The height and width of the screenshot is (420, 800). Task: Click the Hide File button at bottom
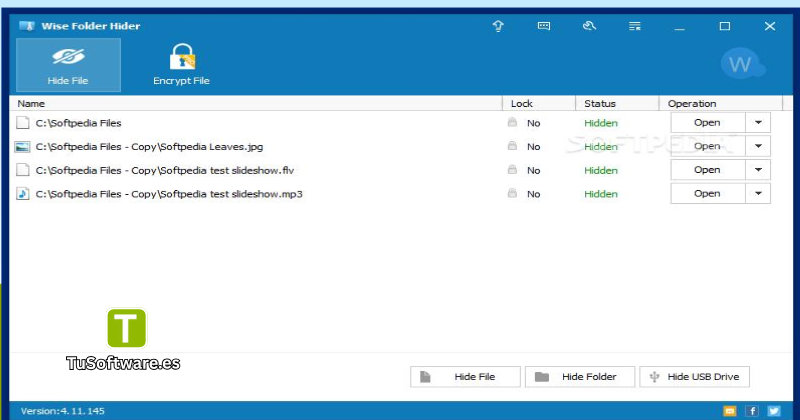tap(465, 377)
